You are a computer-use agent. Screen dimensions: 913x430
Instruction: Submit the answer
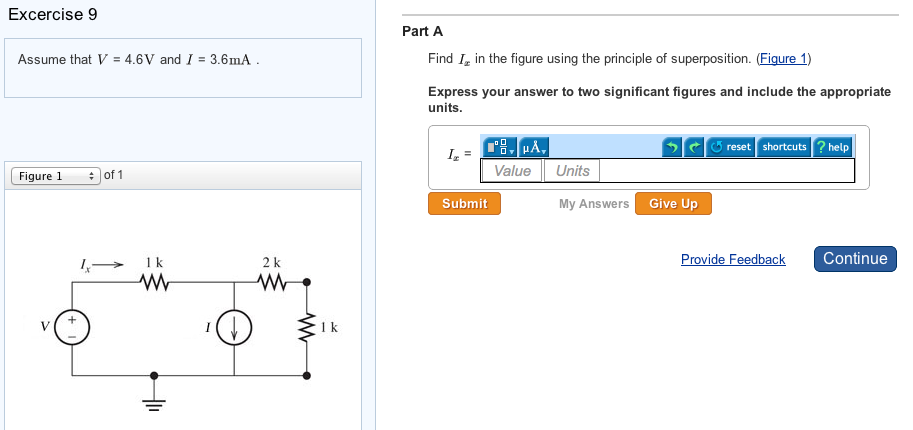click(x=464, y=204)
